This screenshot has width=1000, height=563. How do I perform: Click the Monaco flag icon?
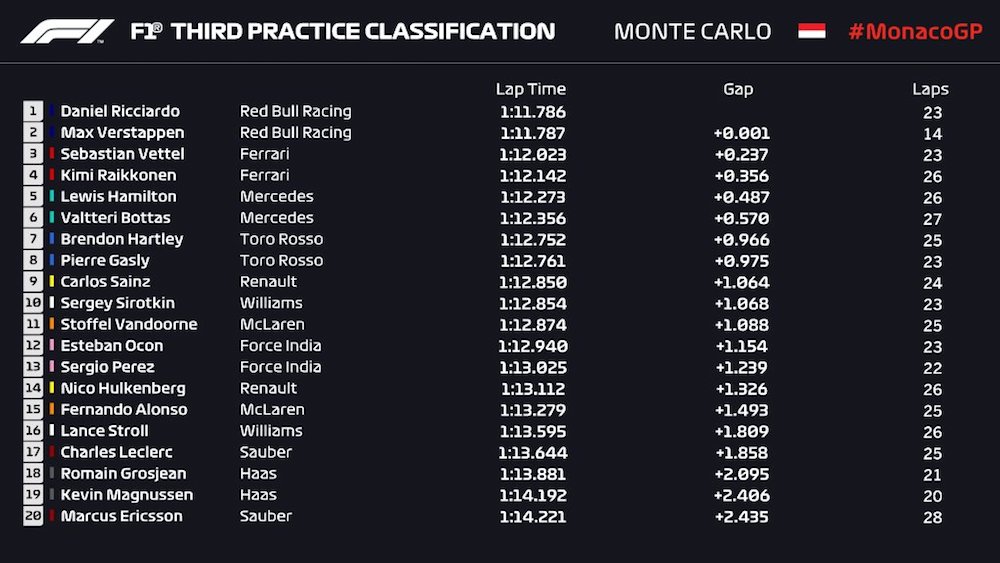click(811, 31)
